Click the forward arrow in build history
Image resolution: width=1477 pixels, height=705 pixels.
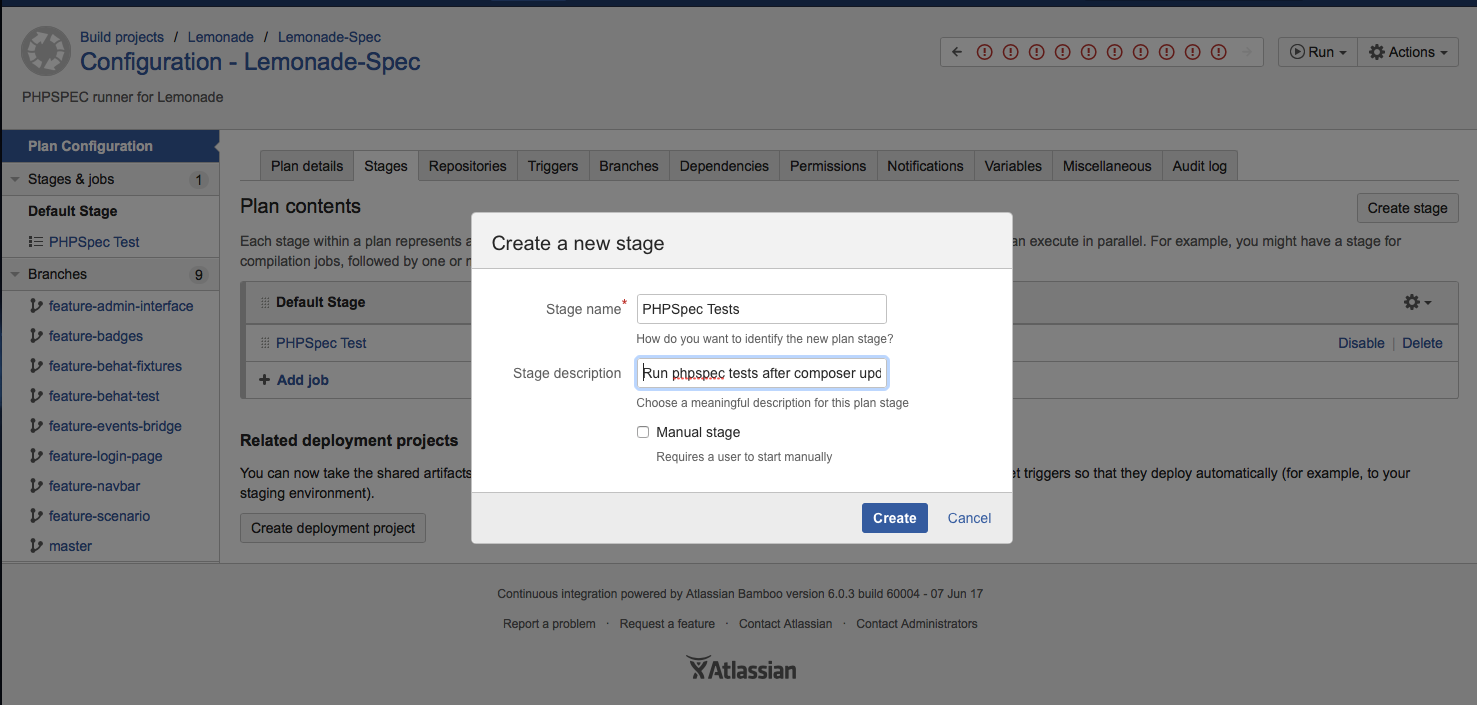(x=1246, y=52)
